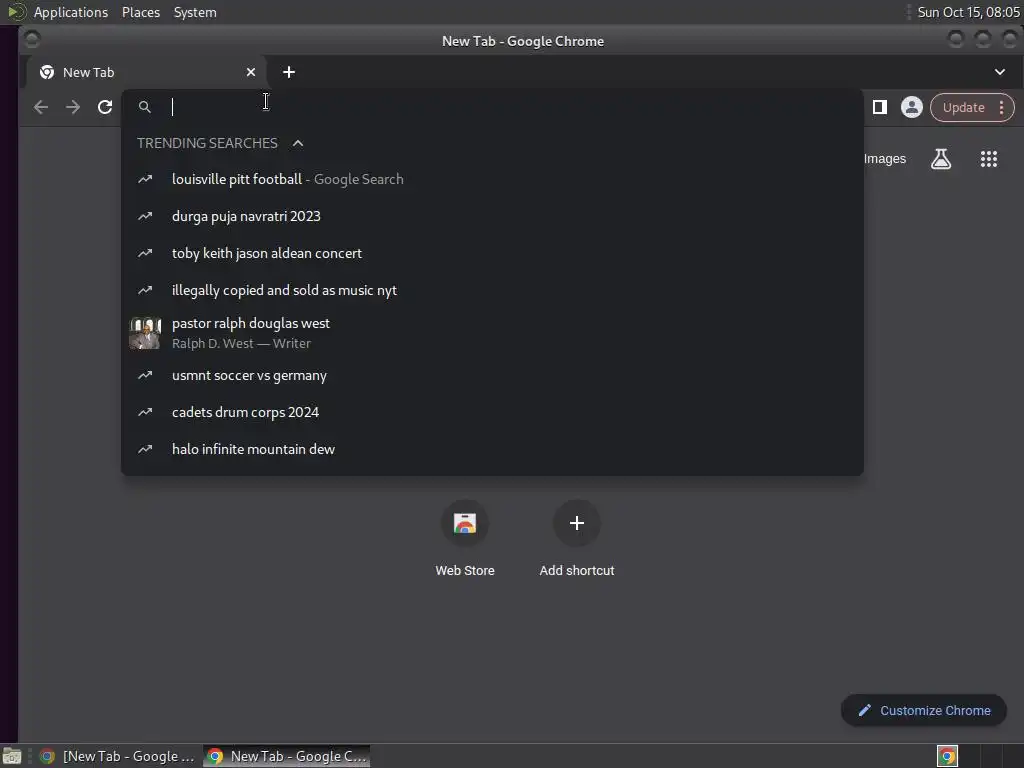Open the Search Labs flask icon
Image resolution: width=1024 pixels, height=768 pixels.
pos(940,159)
